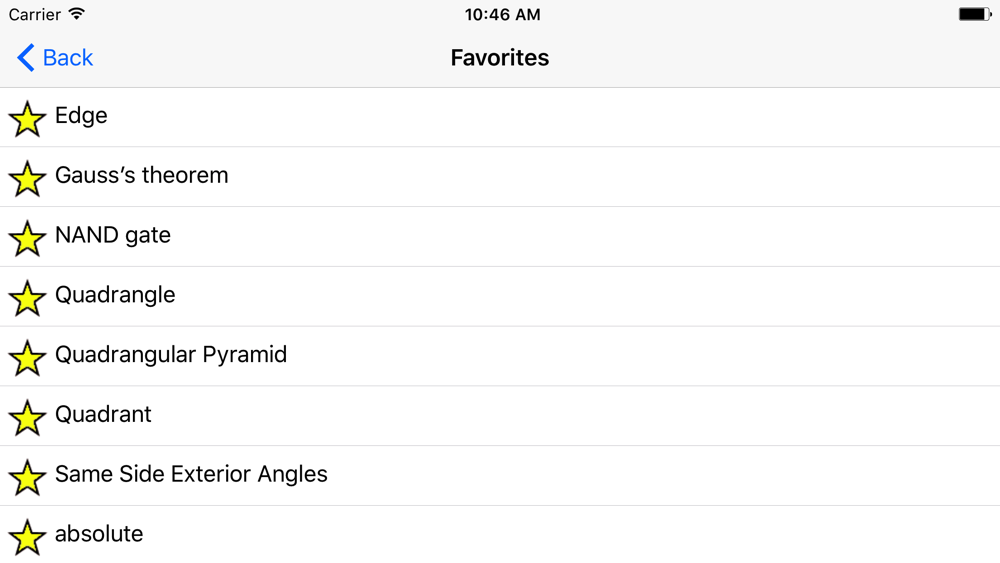The image size is (1000, 563).
Task: Open the Gauss's theorem definition
Action: tap(500, 177)
